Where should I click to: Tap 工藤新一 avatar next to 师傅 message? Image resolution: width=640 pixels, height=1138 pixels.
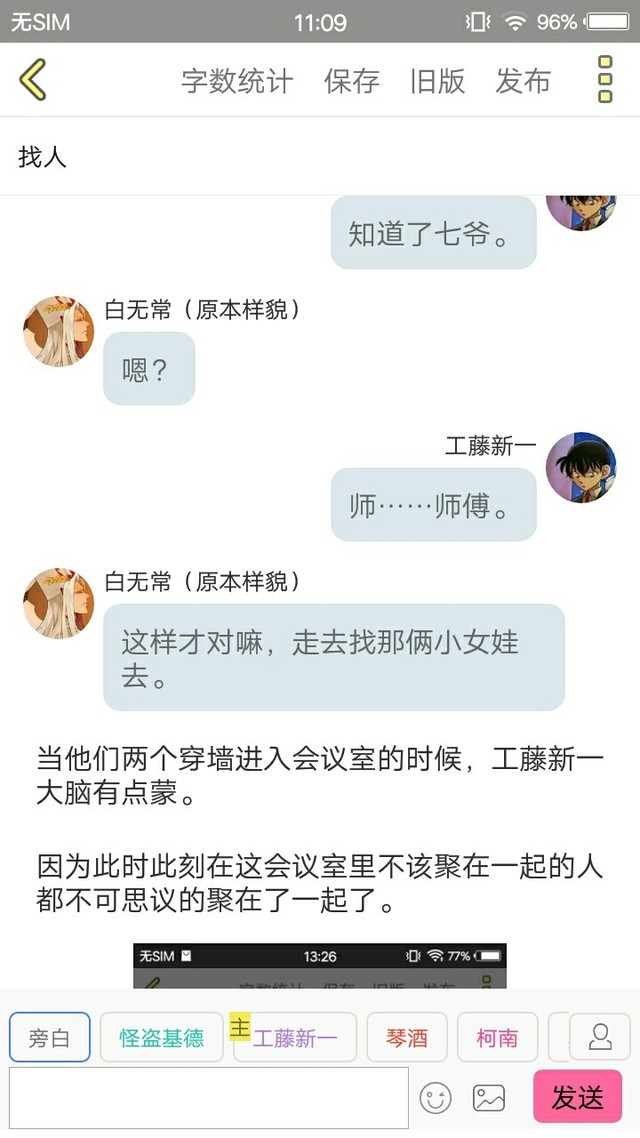580,467
